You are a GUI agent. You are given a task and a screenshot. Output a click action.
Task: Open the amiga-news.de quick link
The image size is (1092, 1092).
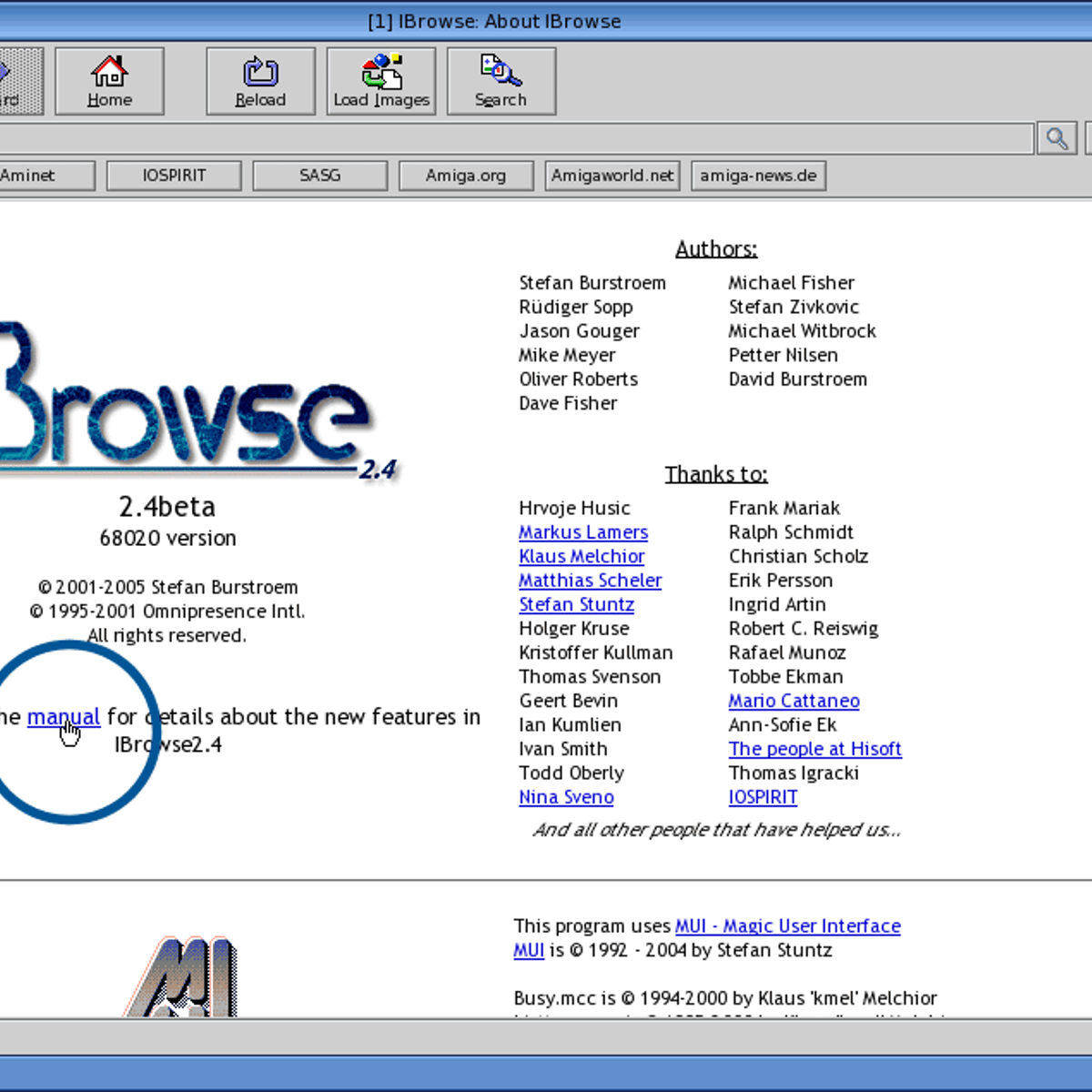pos(758,175)
